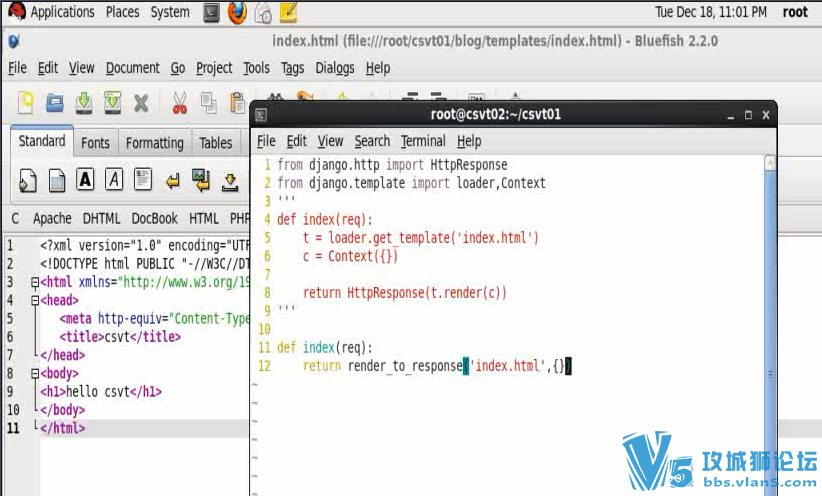Open the Go menu
Screen dimensions: 822x496
[x=178, y=68]
